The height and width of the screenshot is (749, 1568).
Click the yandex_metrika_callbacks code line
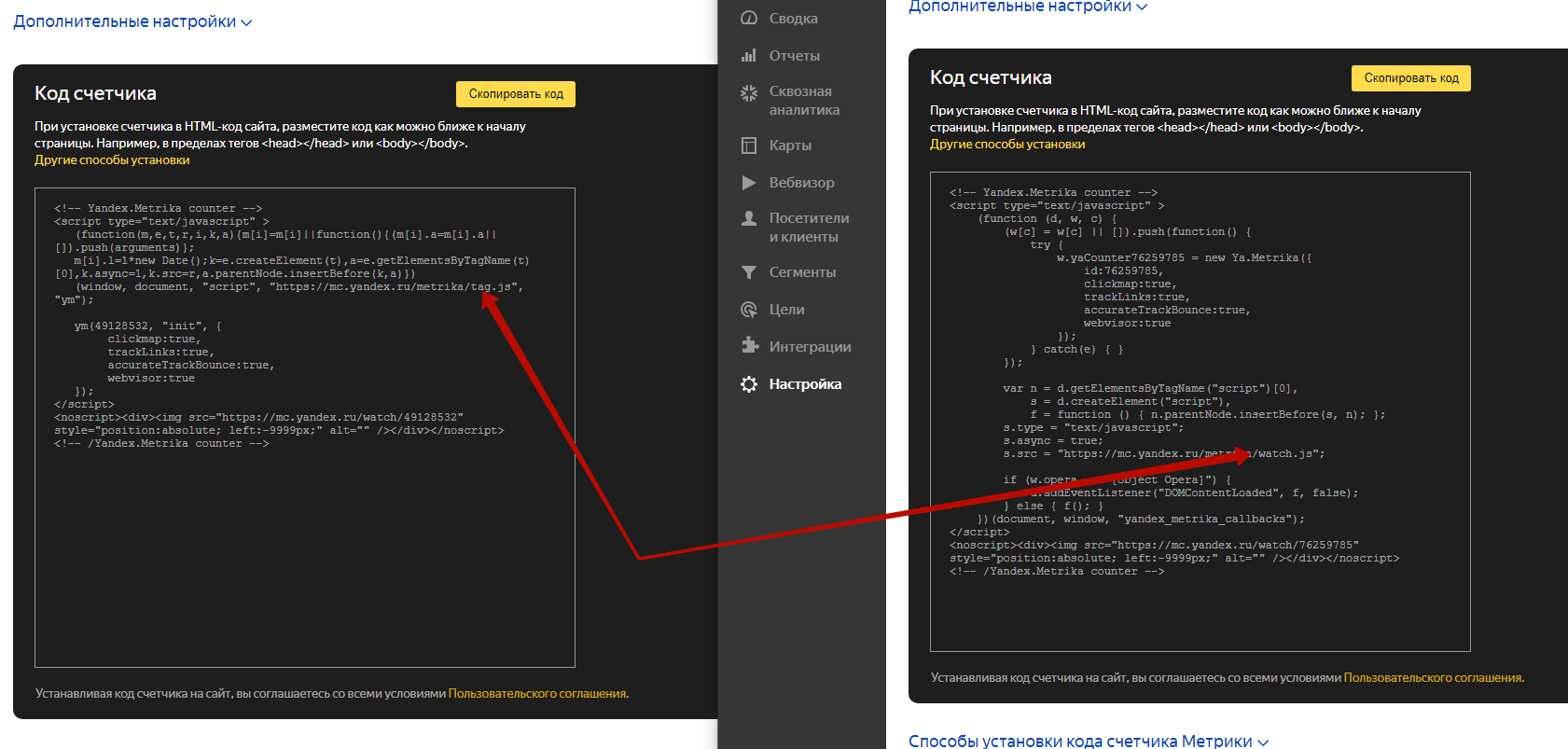[x=1141, y=520]
